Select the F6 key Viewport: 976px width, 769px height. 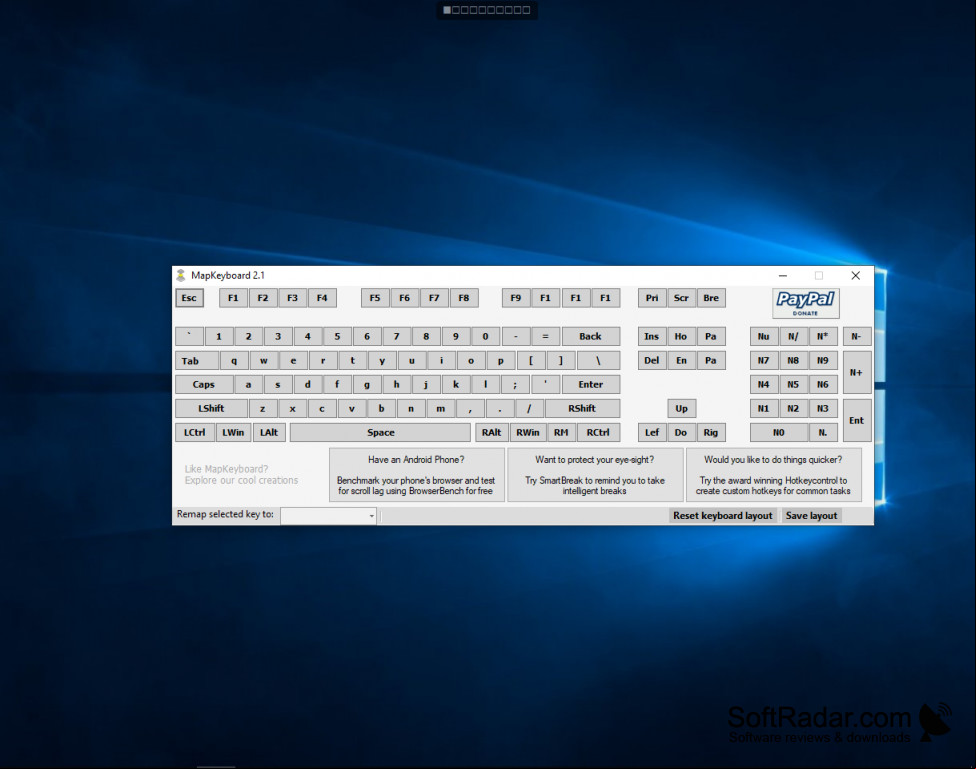tap(405, 298)
